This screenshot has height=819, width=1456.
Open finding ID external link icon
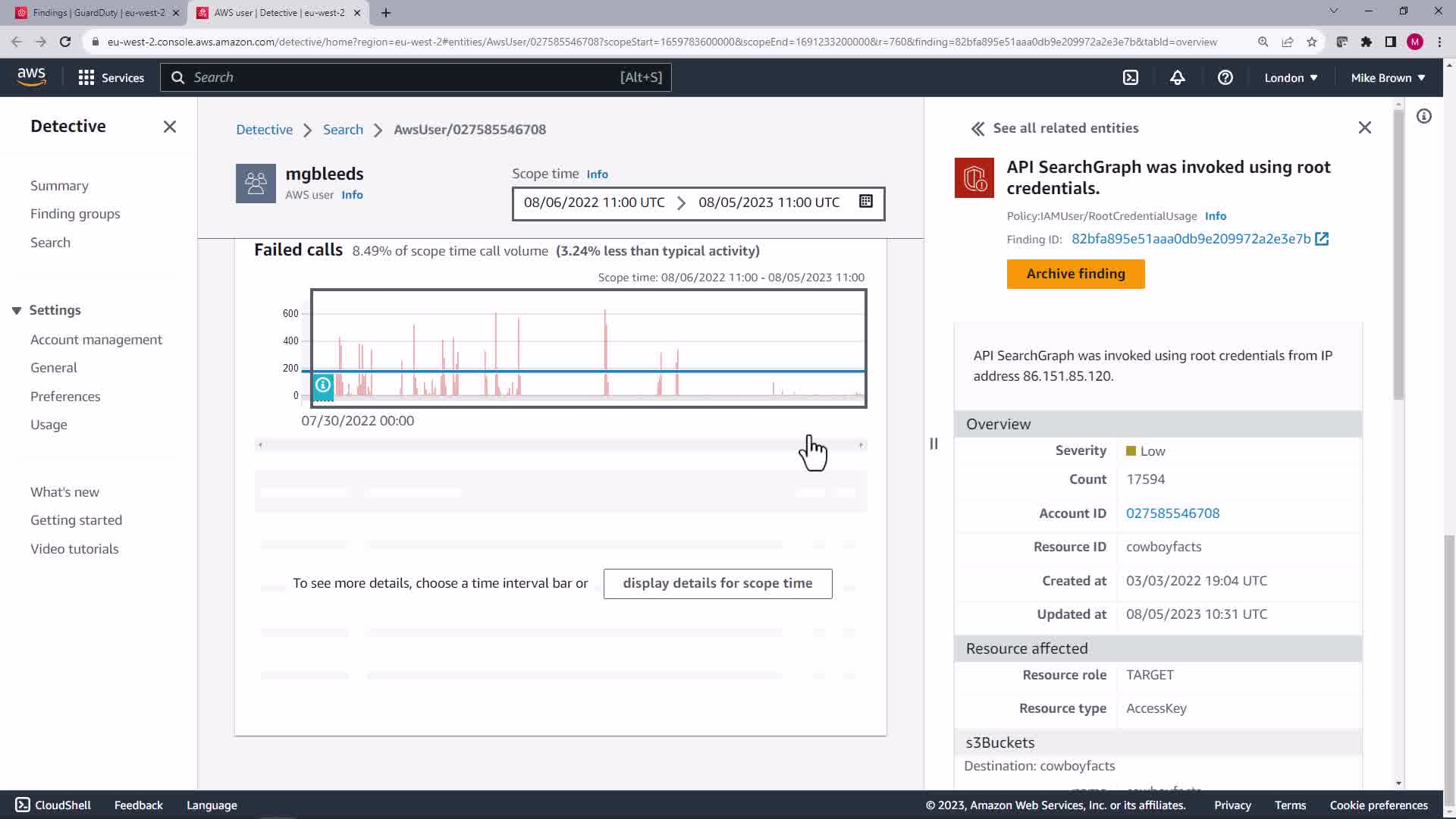pyautogui.click(x=1322, y=239)
